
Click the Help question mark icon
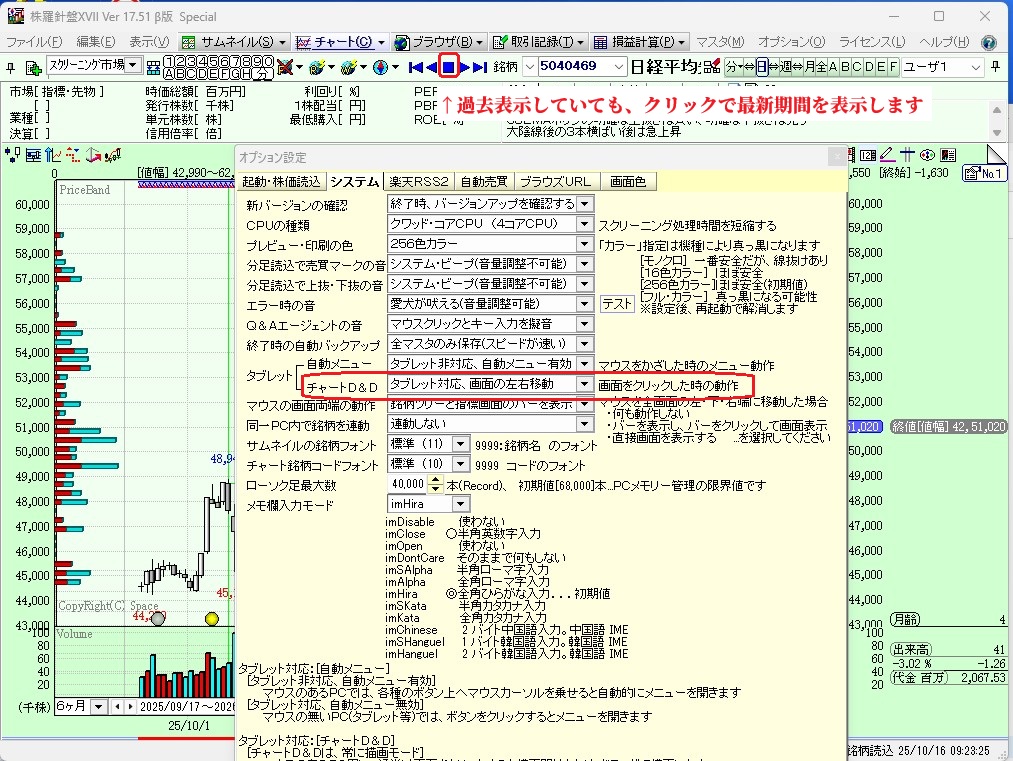point(988,42)
